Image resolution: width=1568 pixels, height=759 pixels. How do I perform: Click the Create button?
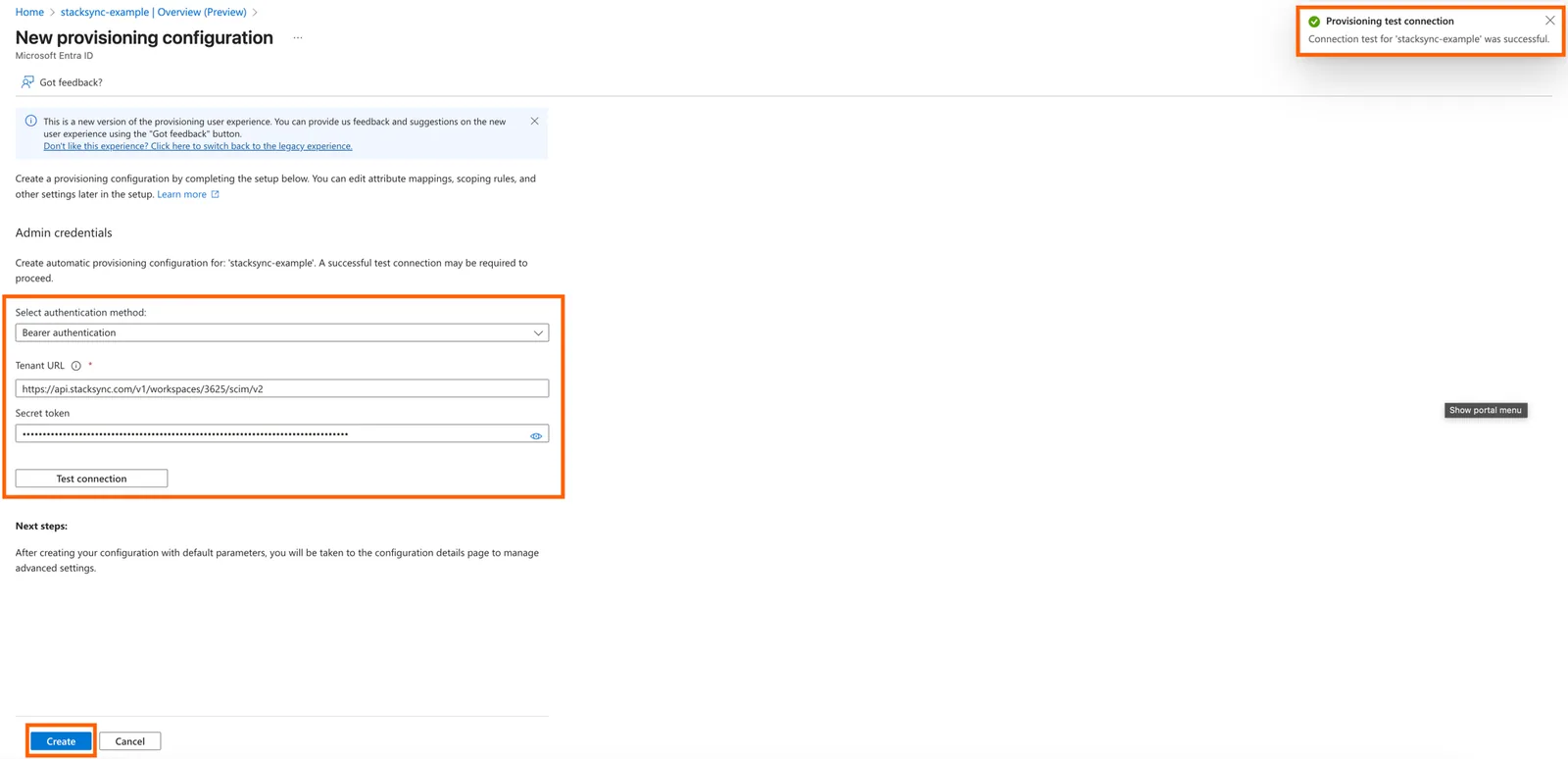coord(61,741)
